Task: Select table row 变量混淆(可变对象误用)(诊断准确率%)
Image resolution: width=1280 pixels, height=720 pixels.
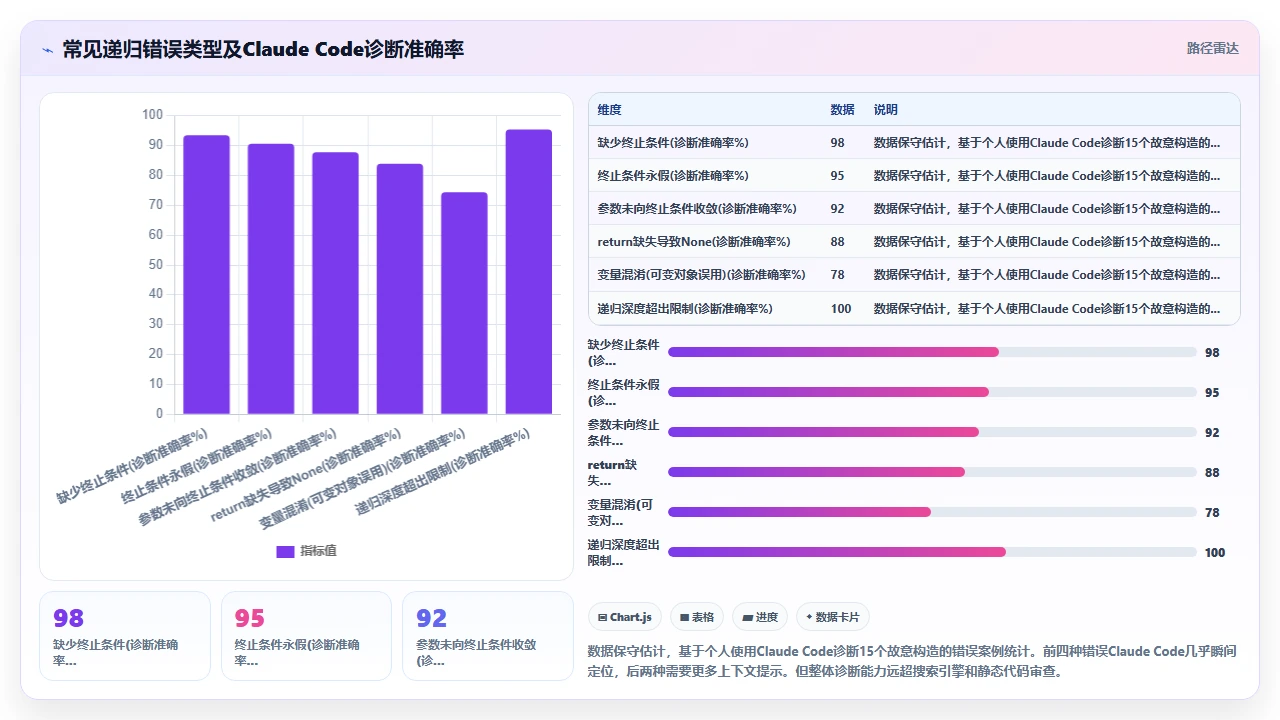Action: 914,274
